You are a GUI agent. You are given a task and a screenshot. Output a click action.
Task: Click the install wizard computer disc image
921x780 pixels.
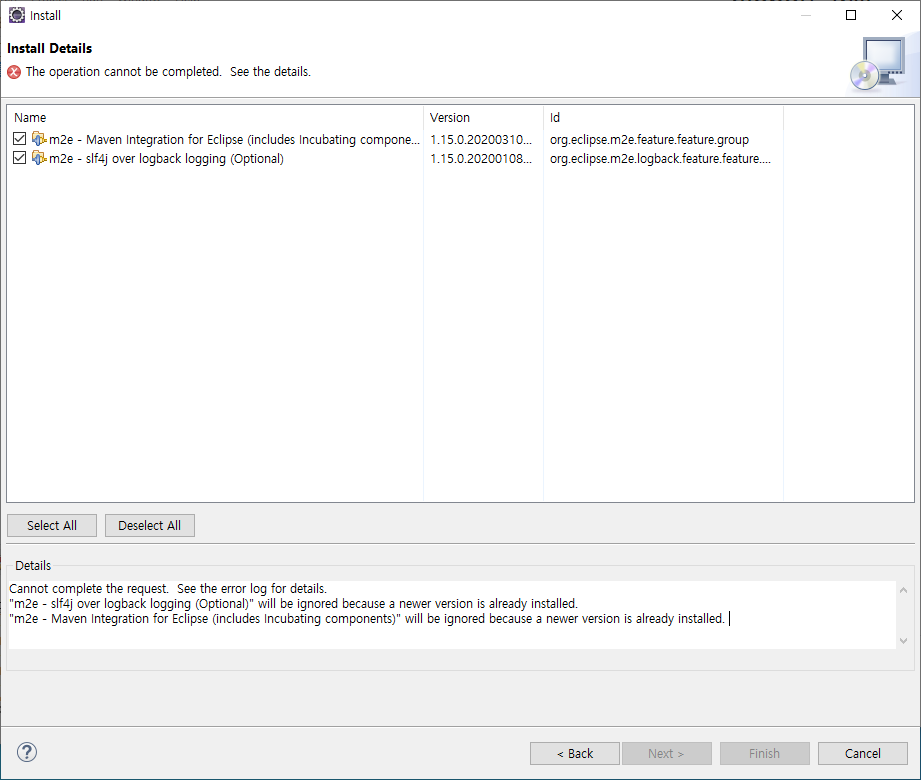[878, 65]
